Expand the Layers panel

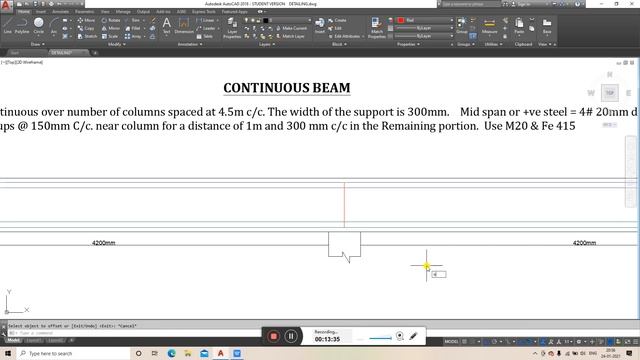pos(268,44)
